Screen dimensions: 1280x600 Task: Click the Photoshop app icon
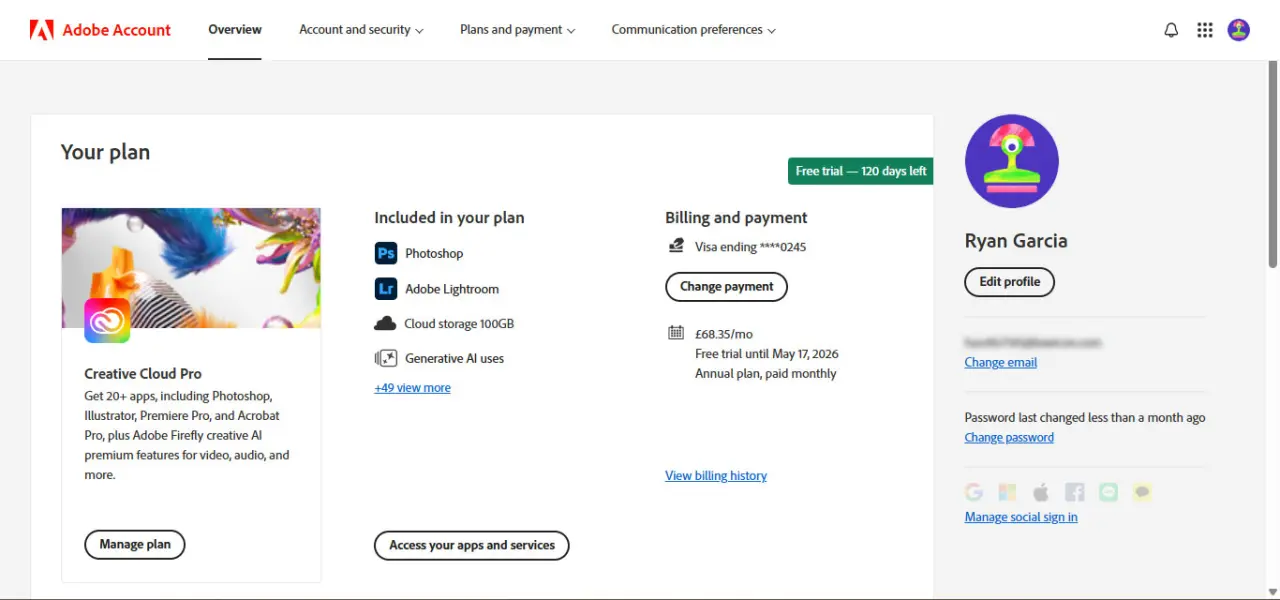386,253
